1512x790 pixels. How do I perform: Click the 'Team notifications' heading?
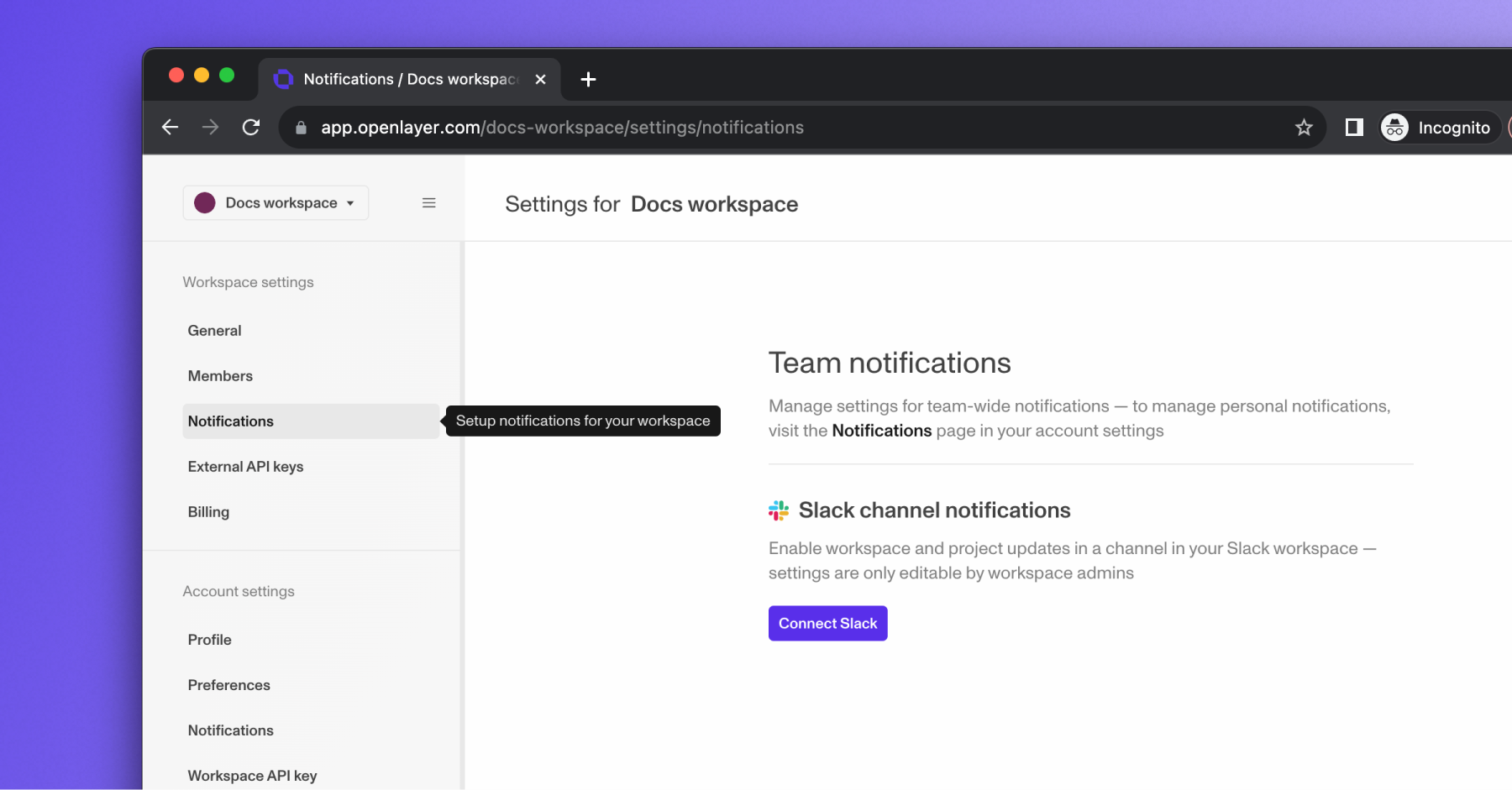click(x=890, y=364)
